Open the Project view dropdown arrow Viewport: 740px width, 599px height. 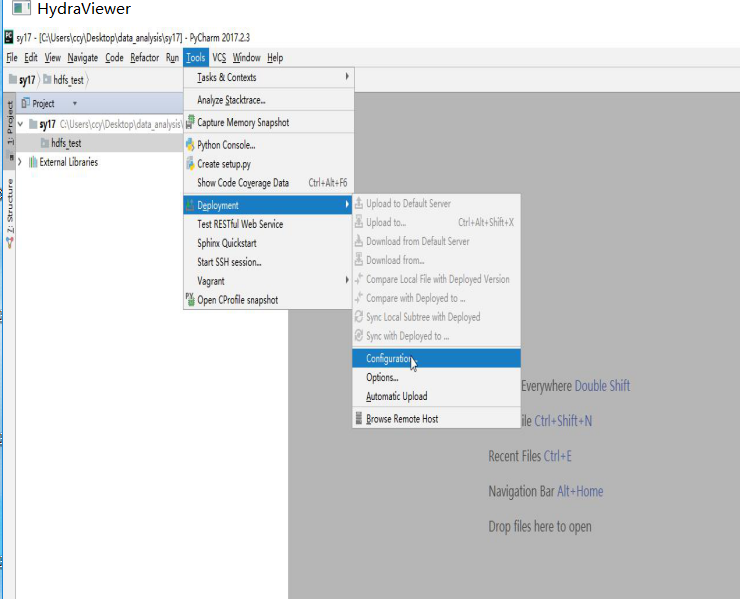(74, 103)
